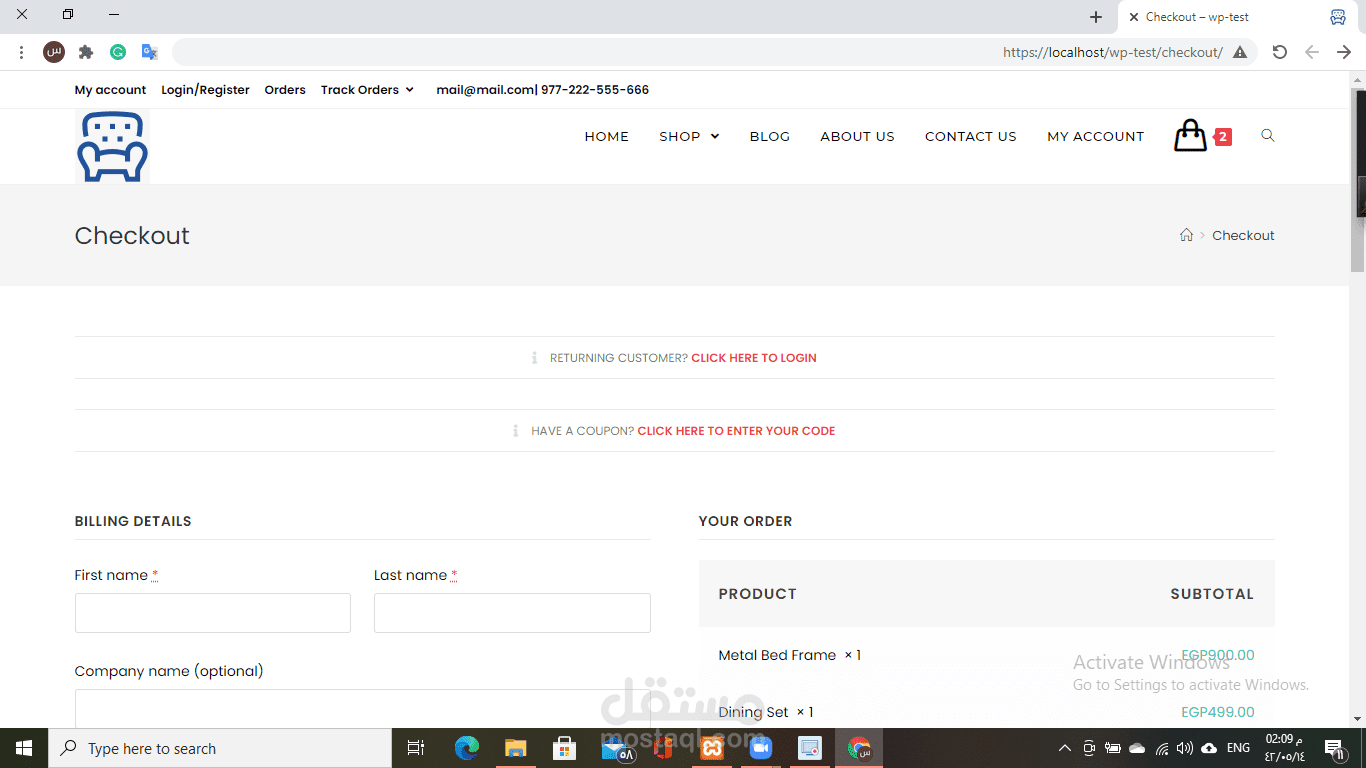Click the Last name input field
The width and height of the screenshot is (1366, 768).
point(512,613)
